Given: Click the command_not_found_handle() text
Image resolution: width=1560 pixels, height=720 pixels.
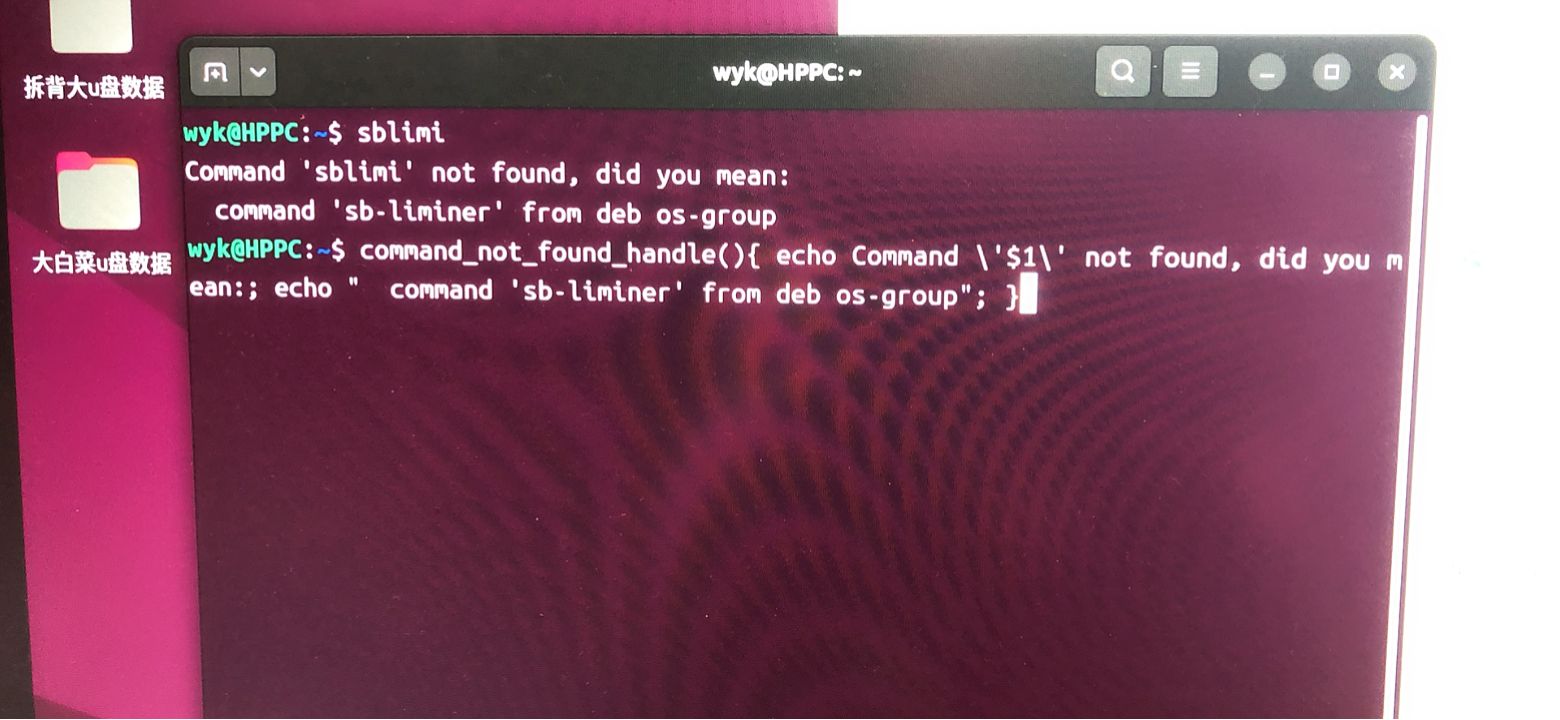Looking at the screenshot, I should click(553, 252).
